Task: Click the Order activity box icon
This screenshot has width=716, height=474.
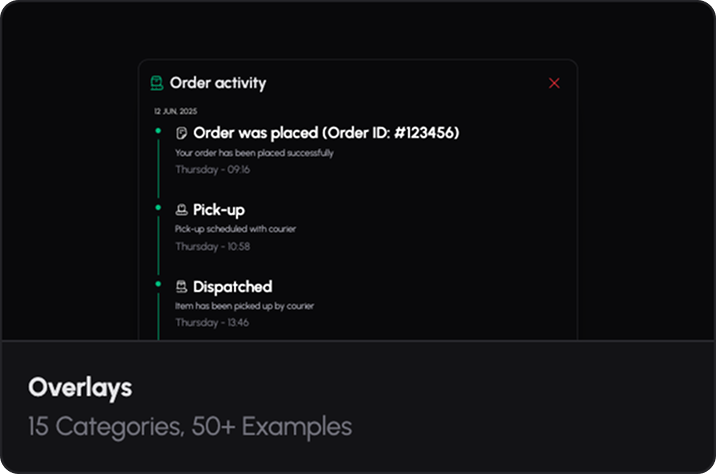Action: pyautogui.click(x=156, y=83)
